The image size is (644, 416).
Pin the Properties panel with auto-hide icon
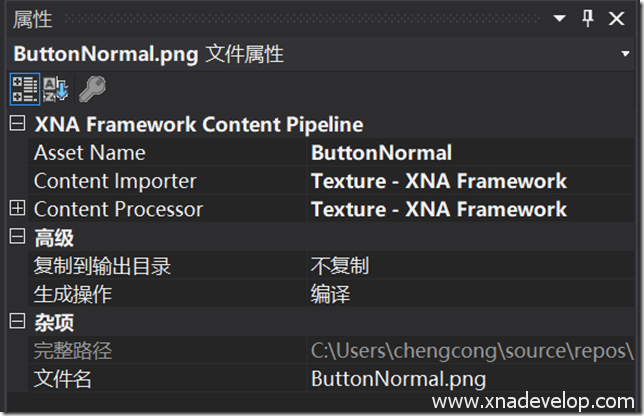[x=588, y=19]
